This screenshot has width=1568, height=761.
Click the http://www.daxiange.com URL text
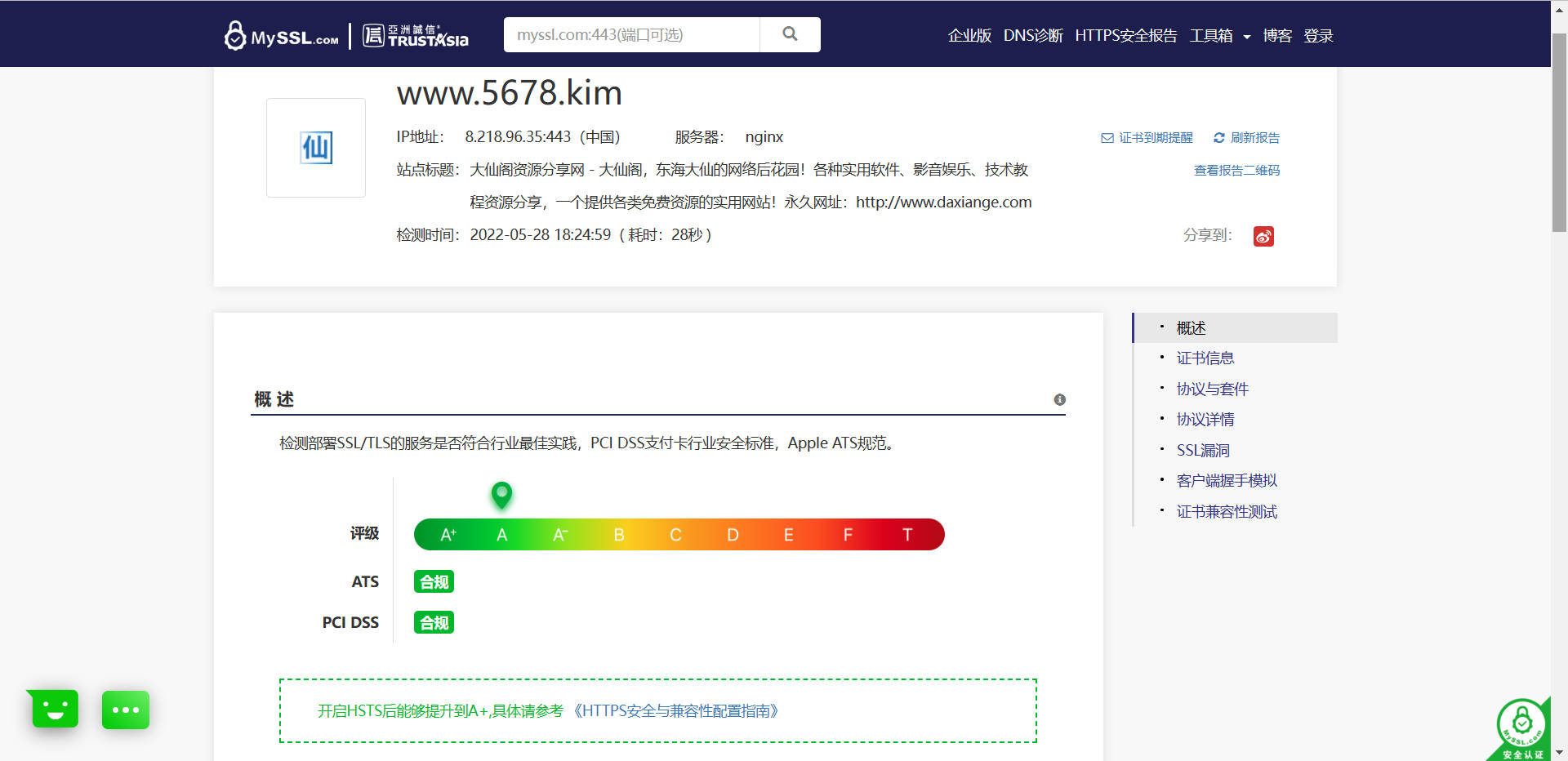coord(944,202)
